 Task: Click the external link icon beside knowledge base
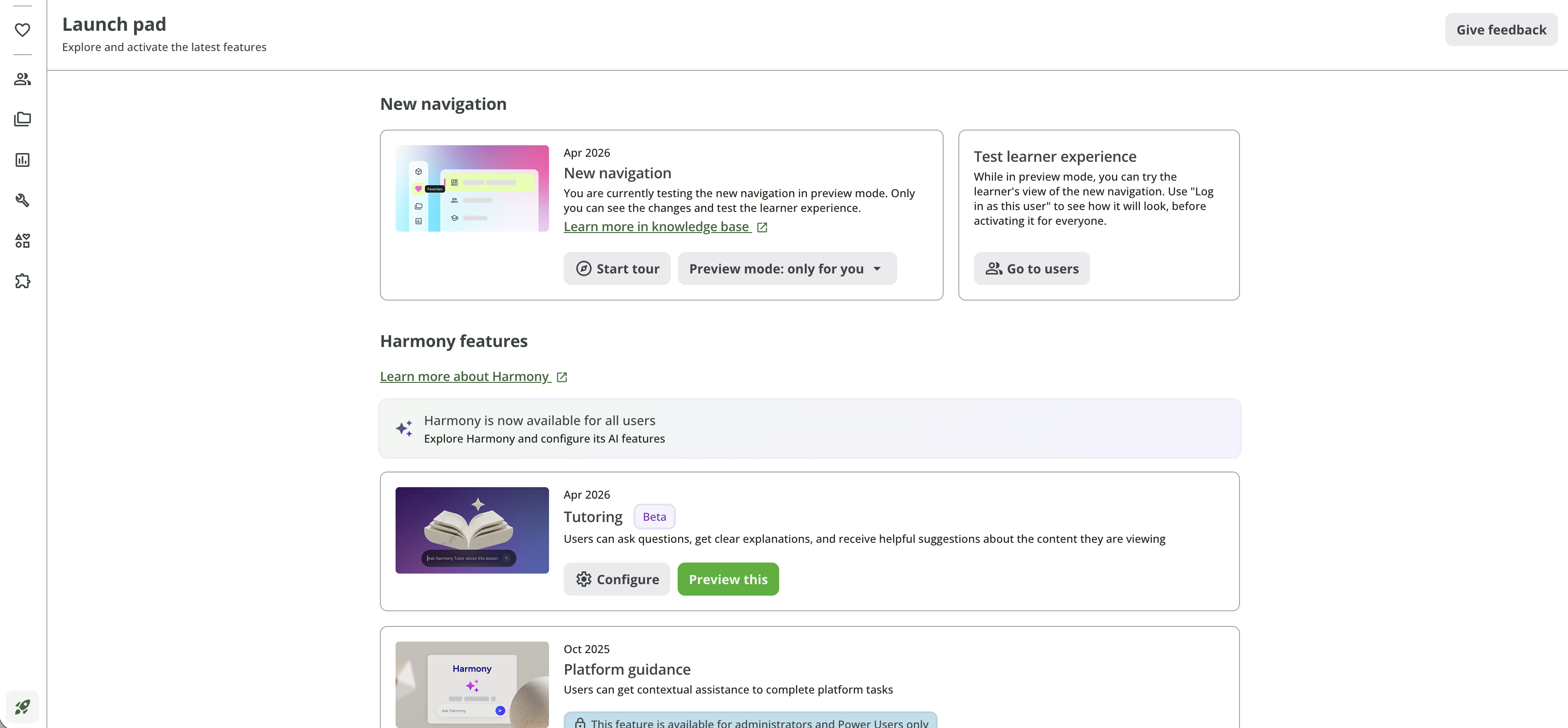tap(762, 227)
